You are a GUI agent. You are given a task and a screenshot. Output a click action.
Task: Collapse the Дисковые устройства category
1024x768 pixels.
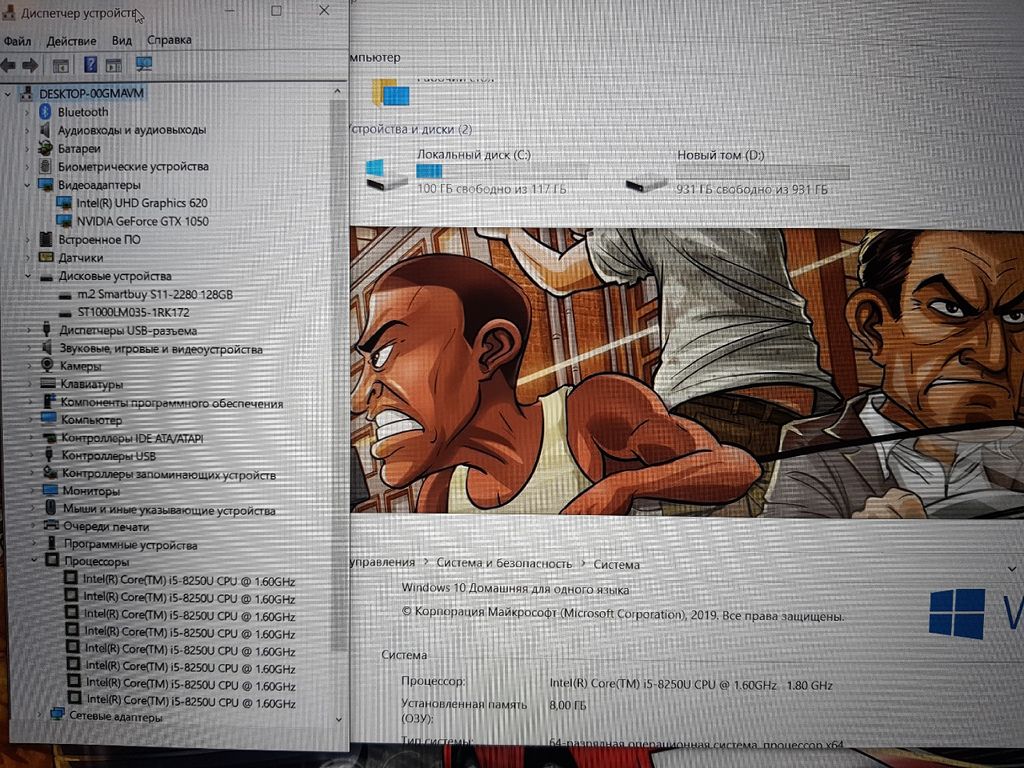pos(28,276)
